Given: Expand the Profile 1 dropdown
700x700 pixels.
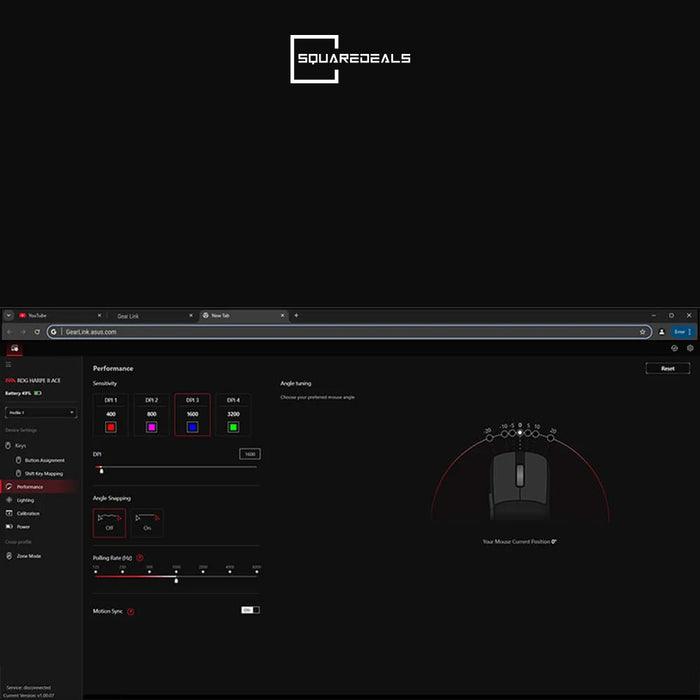Looking at the screenshot, I should click(x=41, y=412).
